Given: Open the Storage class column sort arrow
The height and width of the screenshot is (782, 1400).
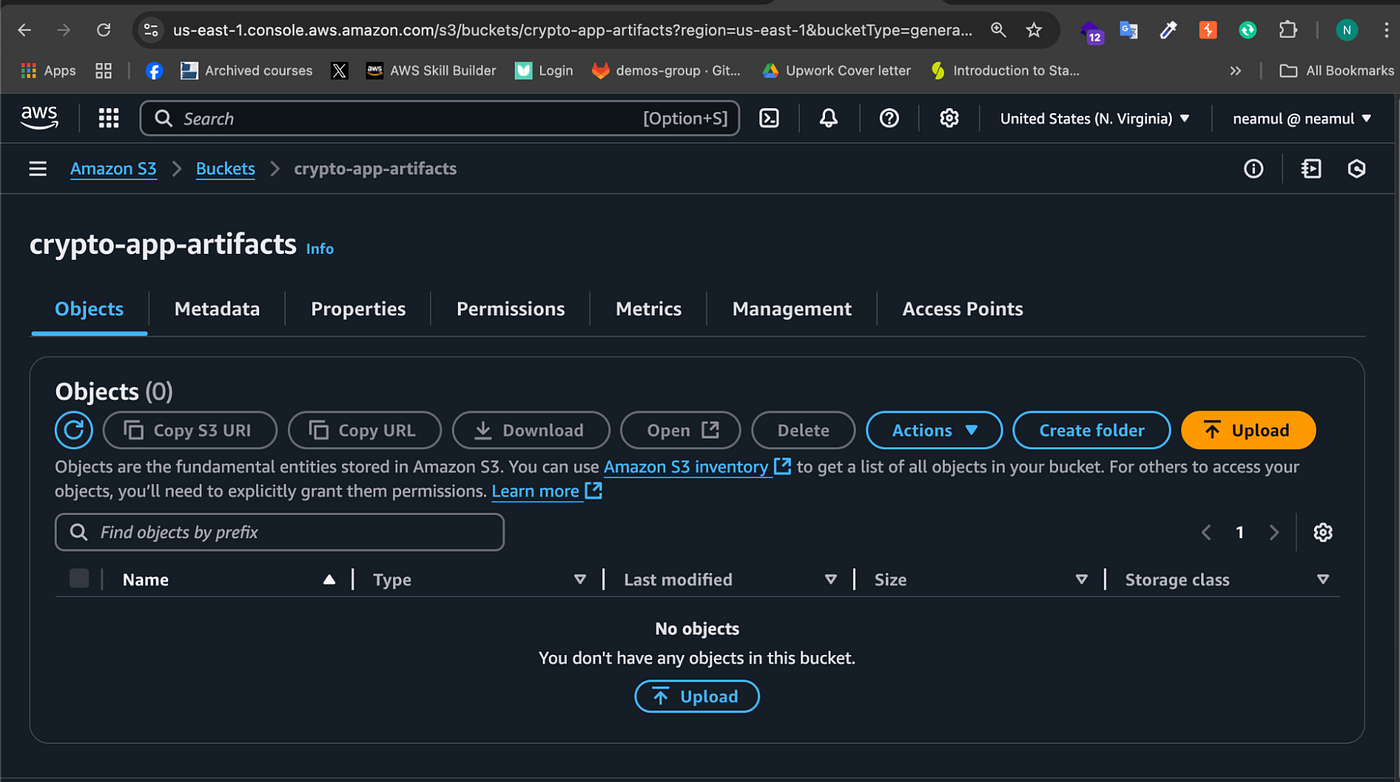Looking at the screenshot, I should [x=1323, y=579].
